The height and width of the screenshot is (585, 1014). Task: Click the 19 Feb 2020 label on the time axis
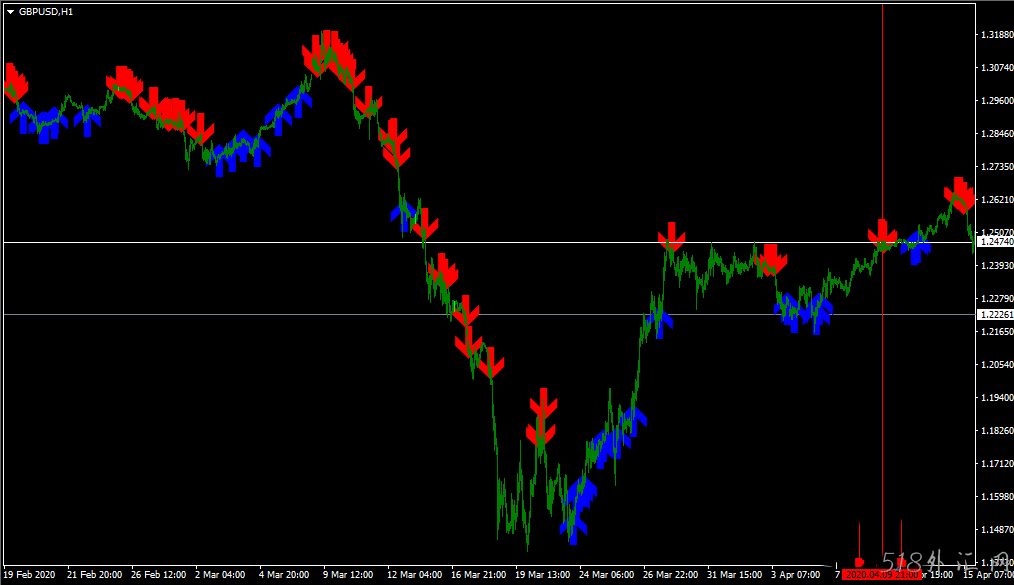coord(30,575)
